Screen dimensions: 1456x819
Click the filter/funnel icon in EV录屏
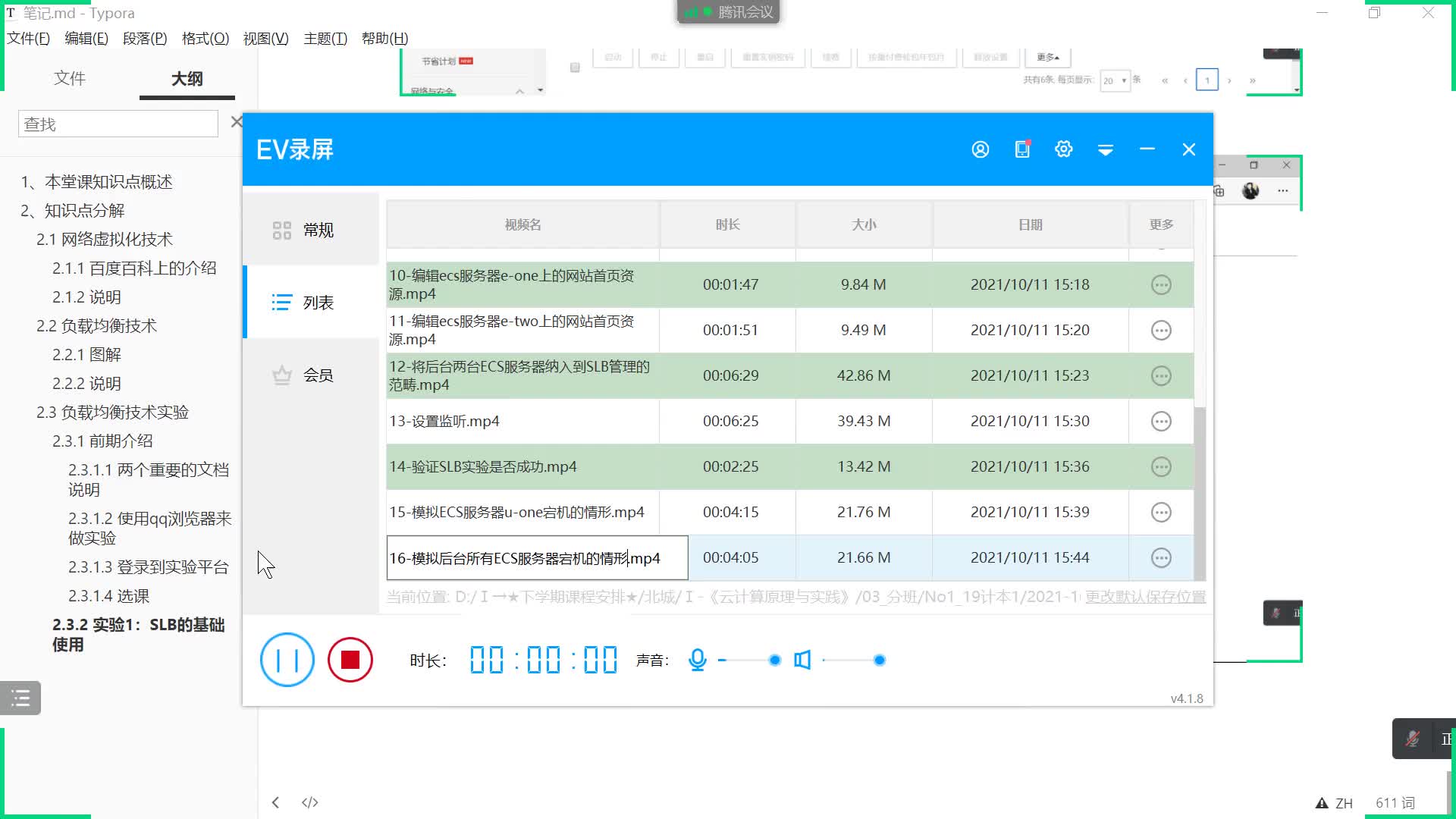pyautogui.click(x=1109, y=150)
